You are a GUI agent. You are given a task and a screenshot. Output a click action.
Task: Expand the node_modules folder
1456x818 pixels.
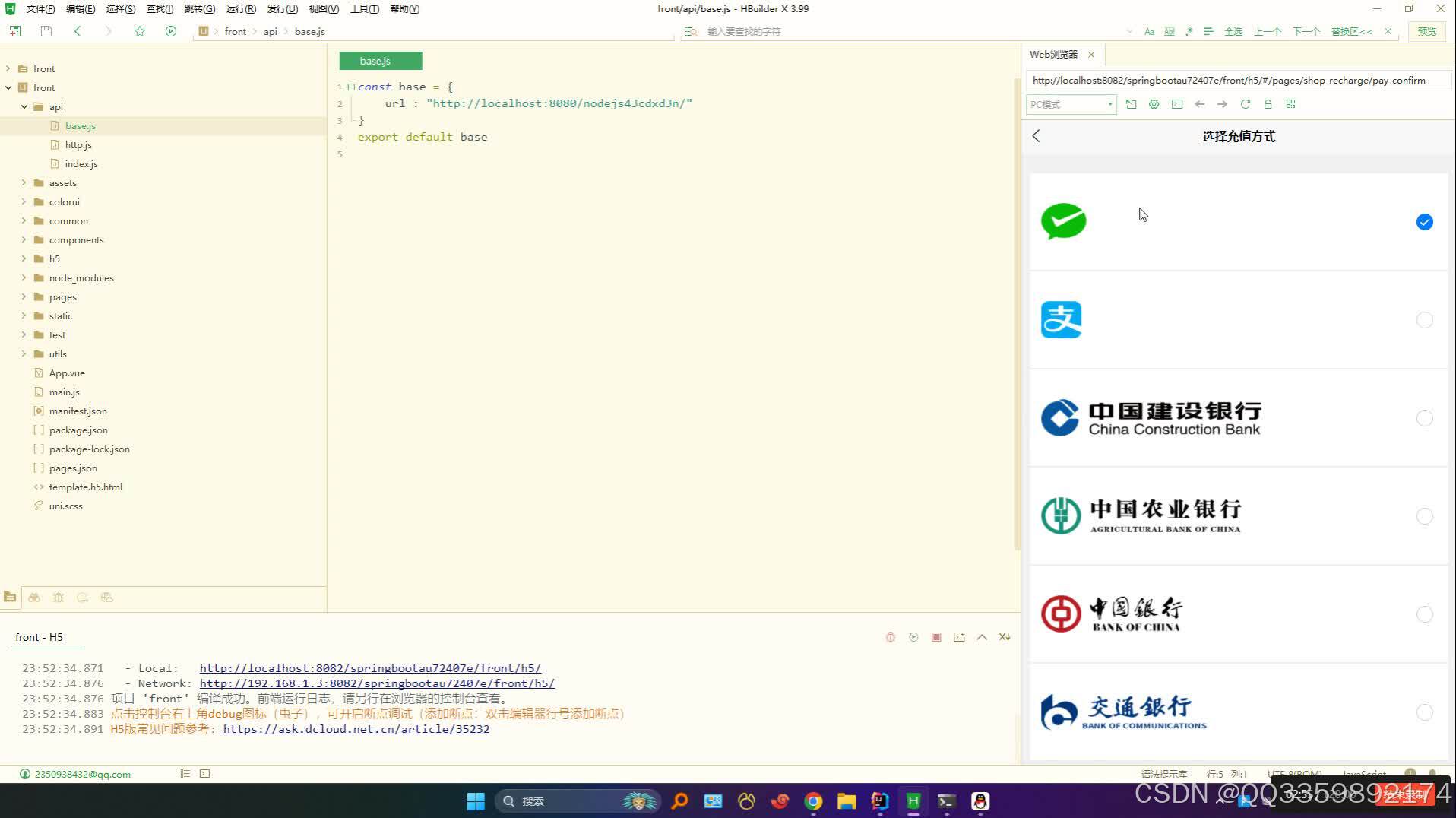[24, 277]
